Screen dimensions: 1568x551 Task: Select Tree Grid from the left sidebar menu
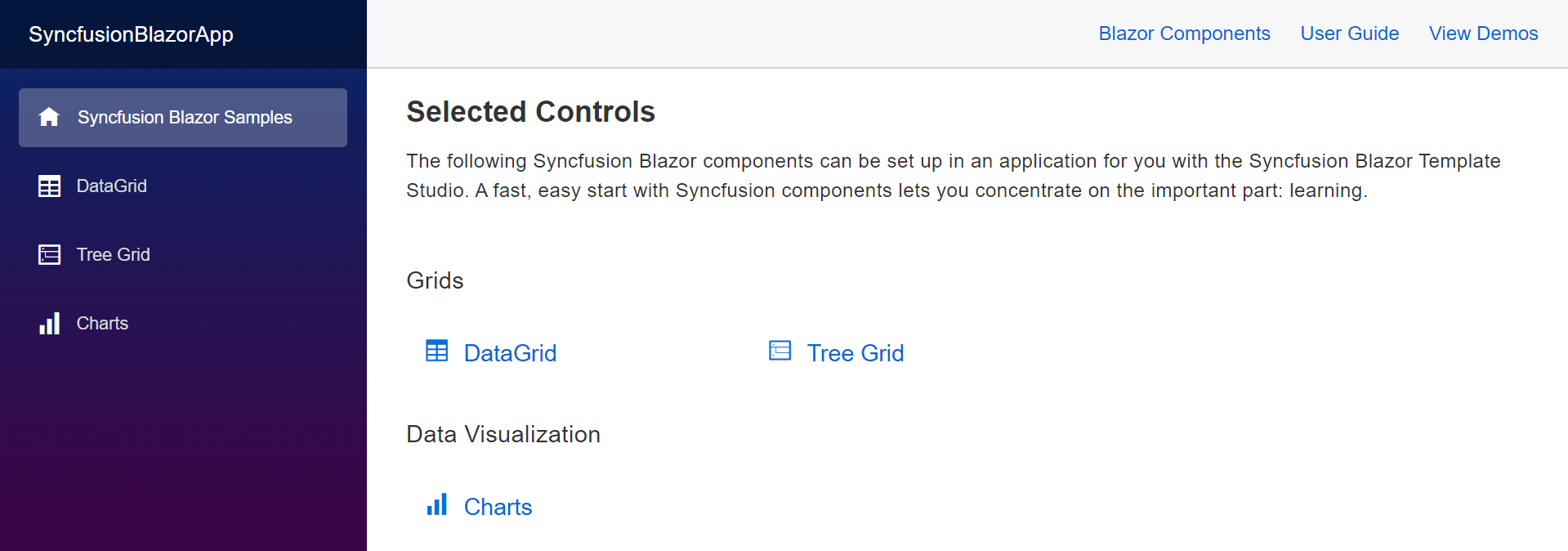tap(113, 254)
